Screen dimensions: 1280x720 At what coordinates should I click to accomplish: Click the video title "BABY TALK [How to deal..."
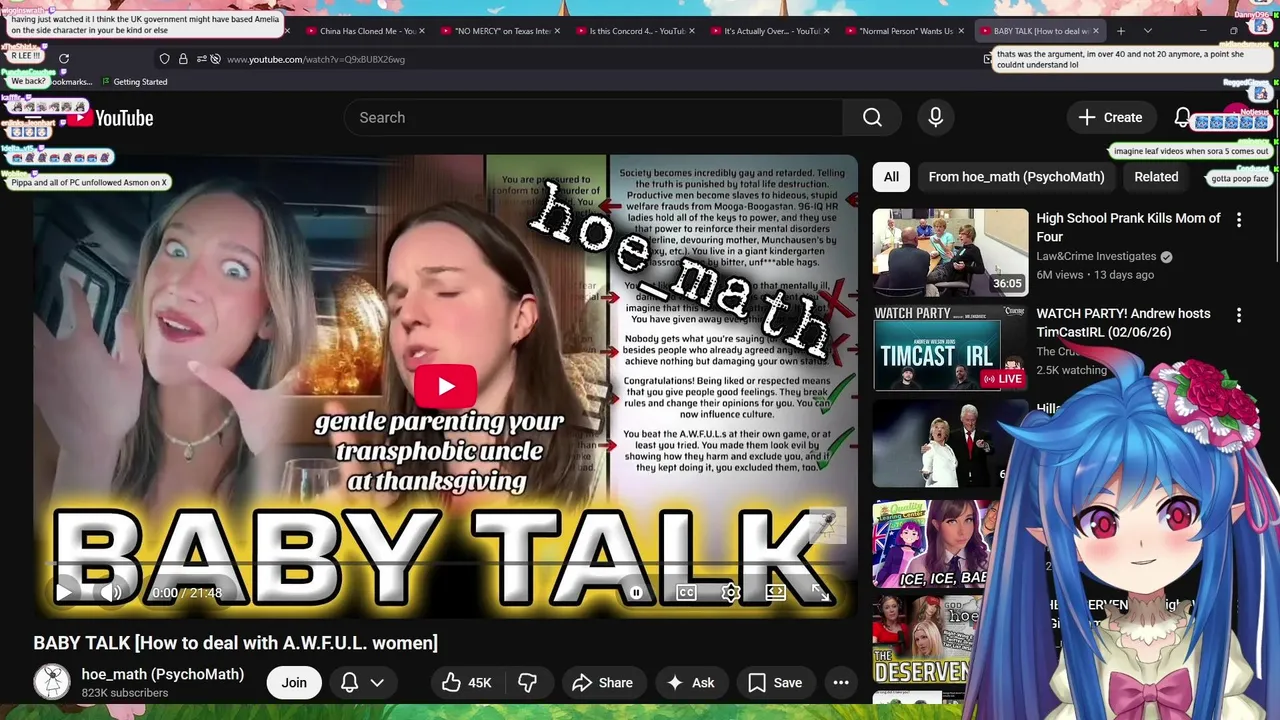[x=235, y=643]
